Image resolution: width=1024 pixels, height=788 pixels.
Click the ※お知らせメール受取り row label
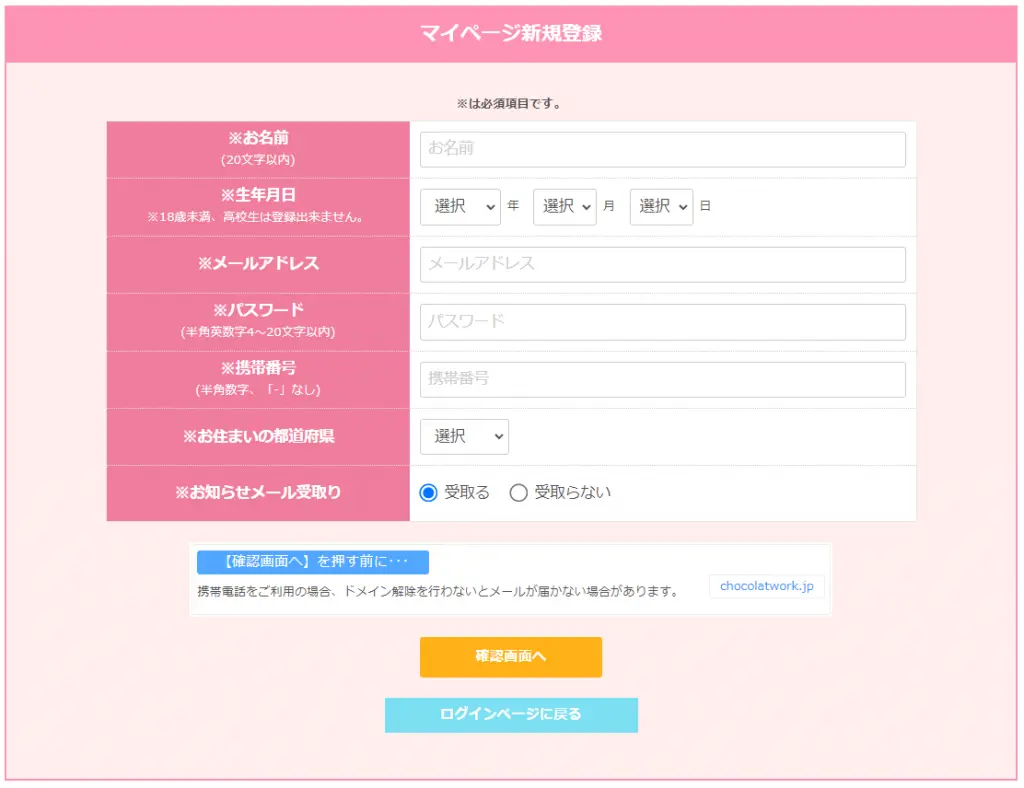(257, 492)
